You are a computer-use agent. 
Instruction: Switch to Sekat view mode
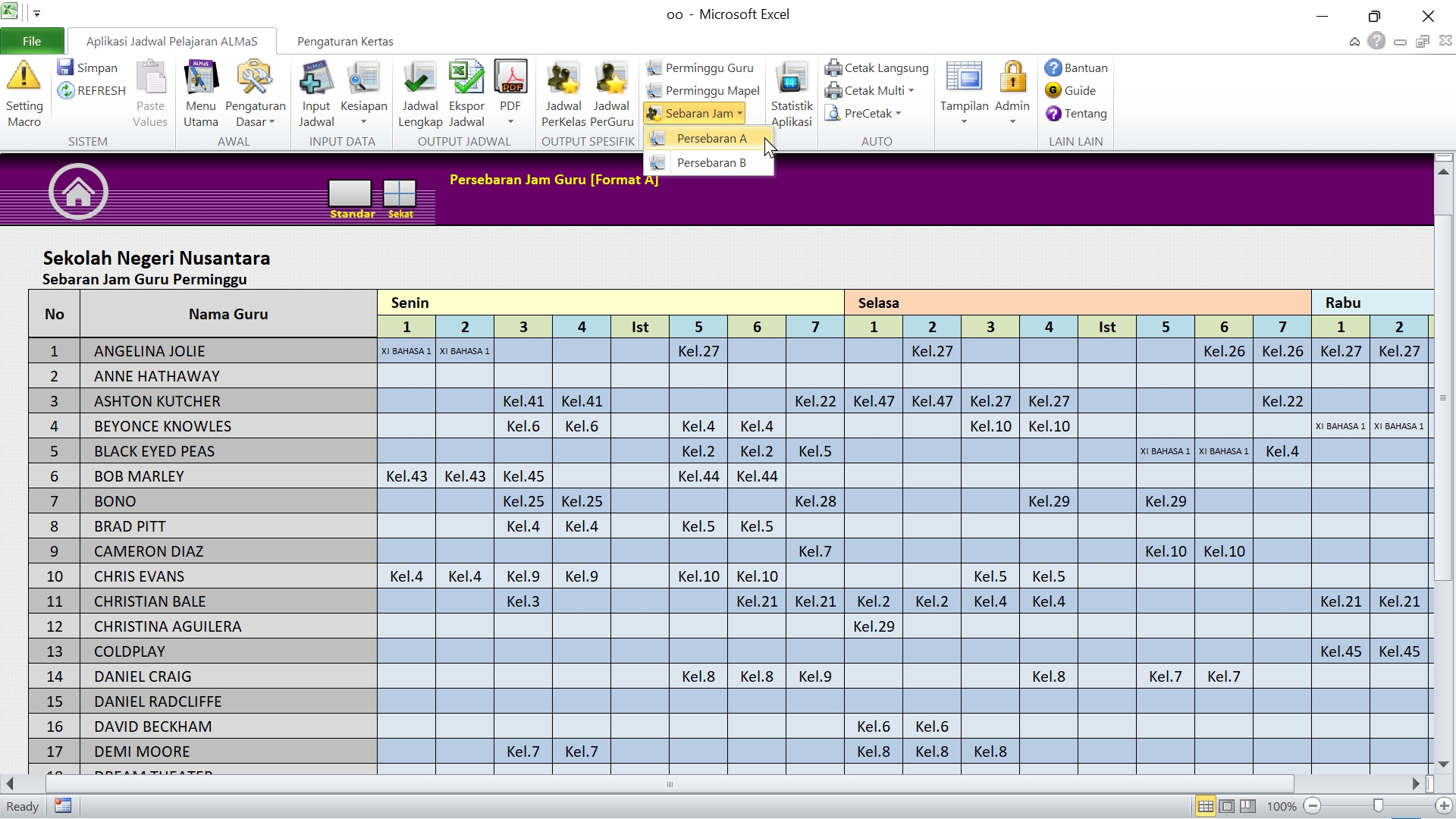pyautogui.click(x=400, y=194)
